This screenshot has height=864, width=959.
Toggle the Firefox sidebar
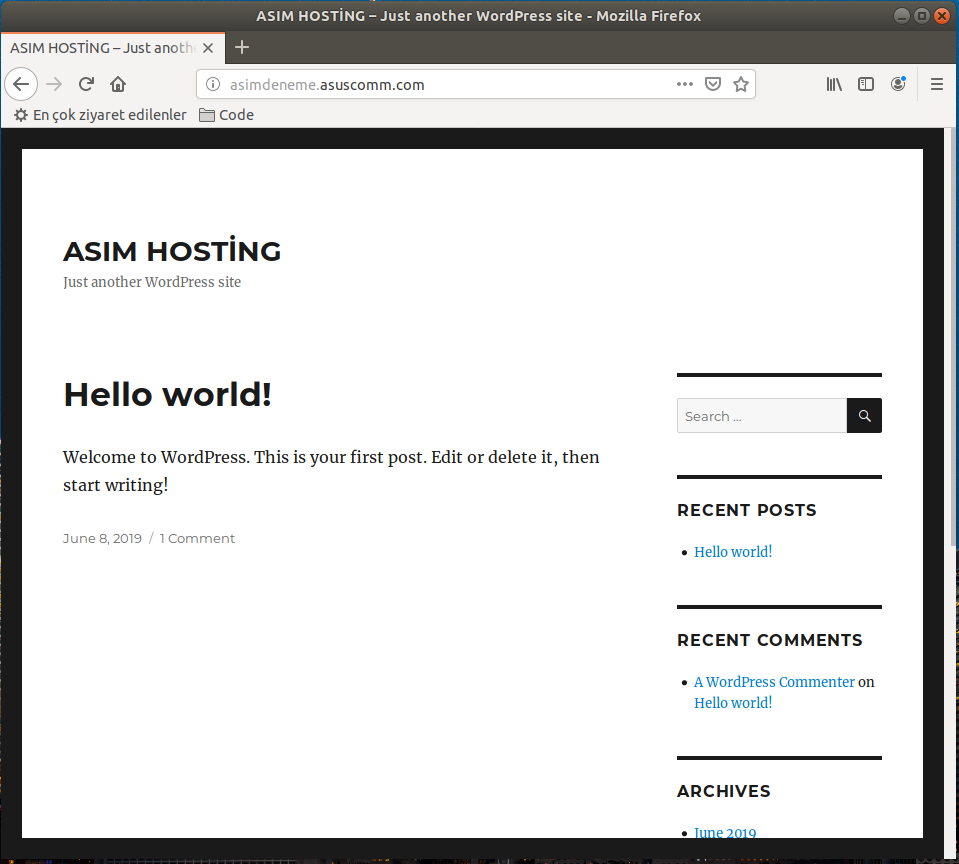(865, 84)
